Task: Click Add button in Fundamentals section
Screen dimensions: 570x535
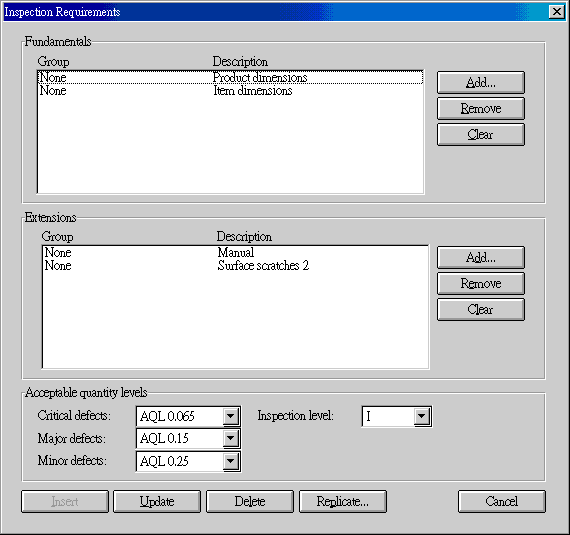Action: [481, 83]
